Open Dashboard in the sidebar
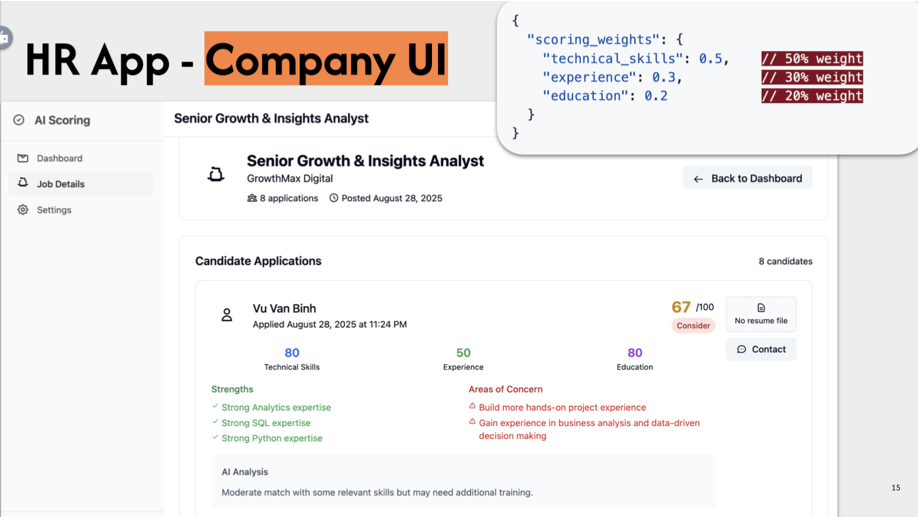919x517 pixels. pyautogui.click(x=60, y=158)
